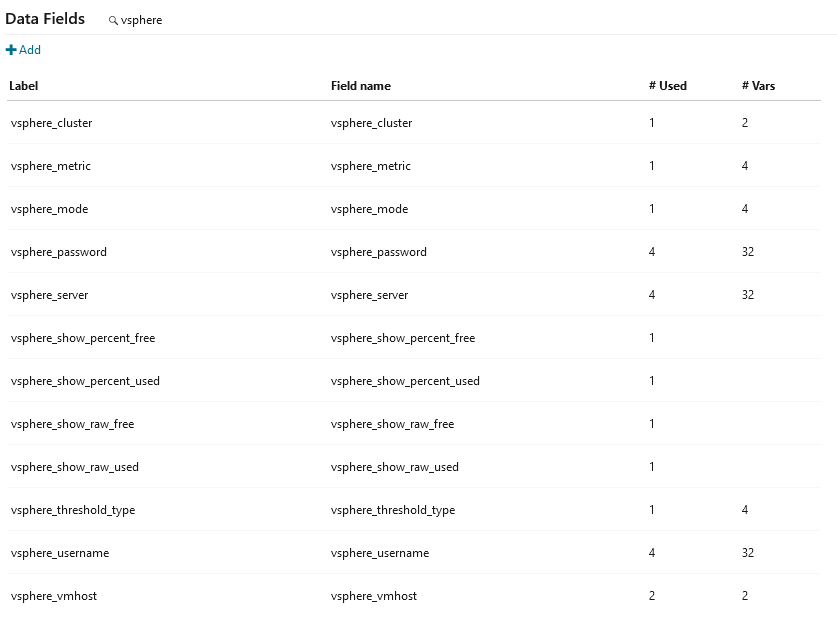Viewport: 837px width, 624px height.
Task: Select the vsphere_mode field name cell
Action: click(369, 209)
